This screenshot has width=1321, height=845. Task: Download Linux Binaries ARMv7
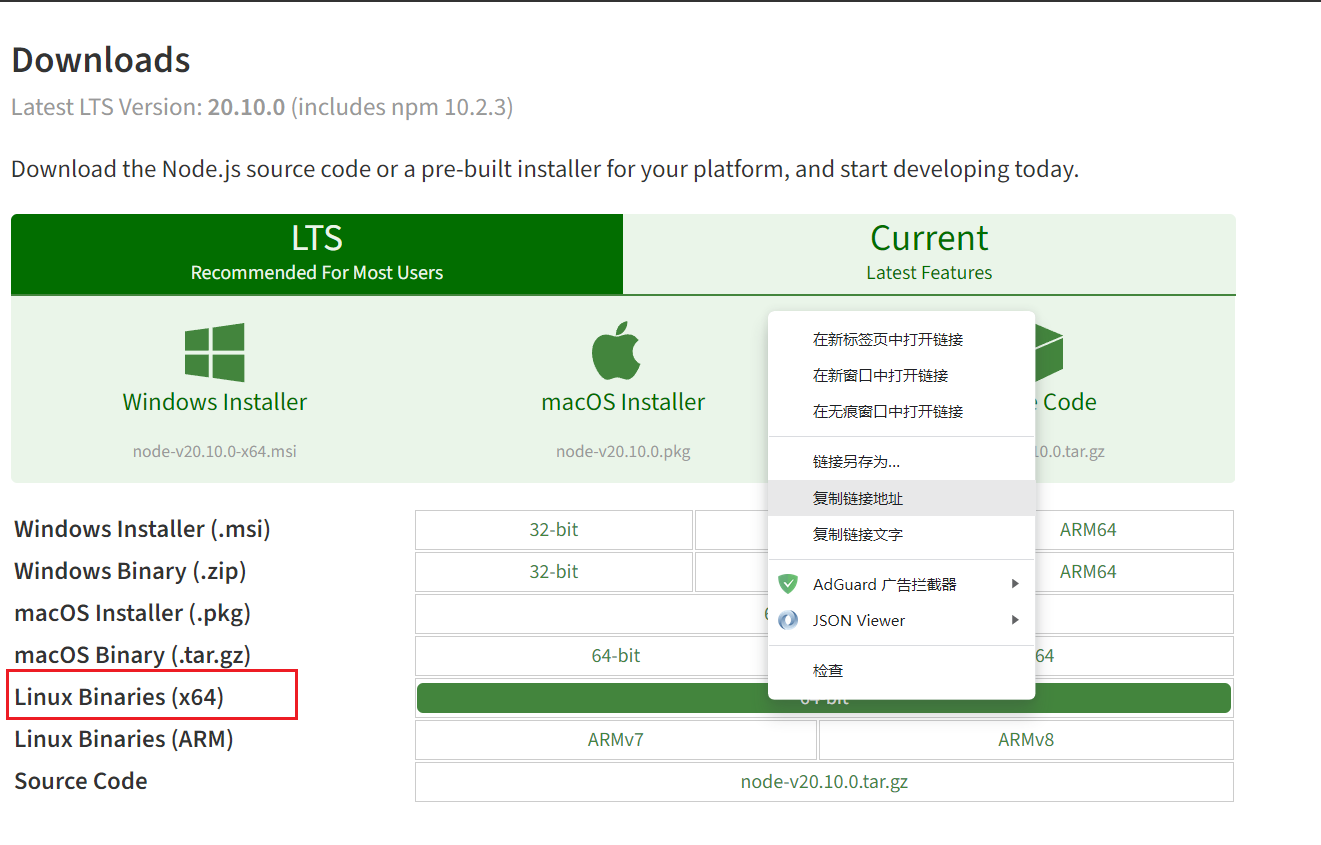[x=616, y=740]
